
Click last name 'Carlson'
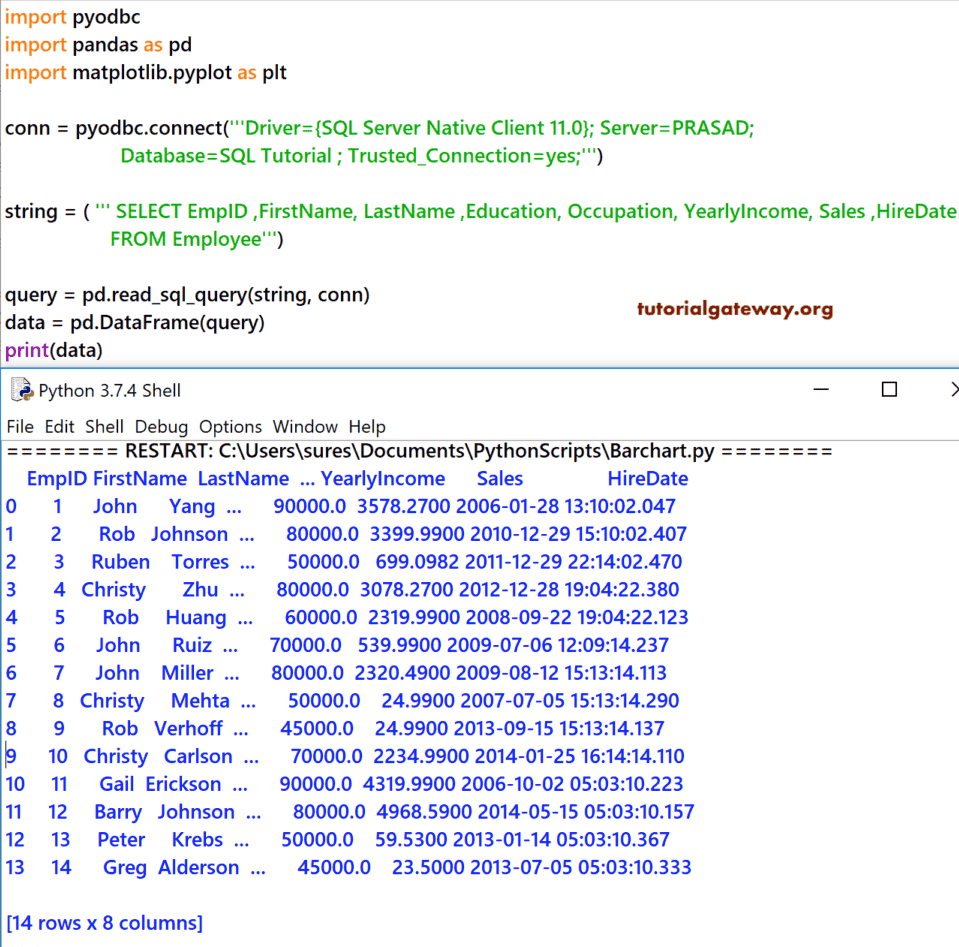[x=198, y=756]
